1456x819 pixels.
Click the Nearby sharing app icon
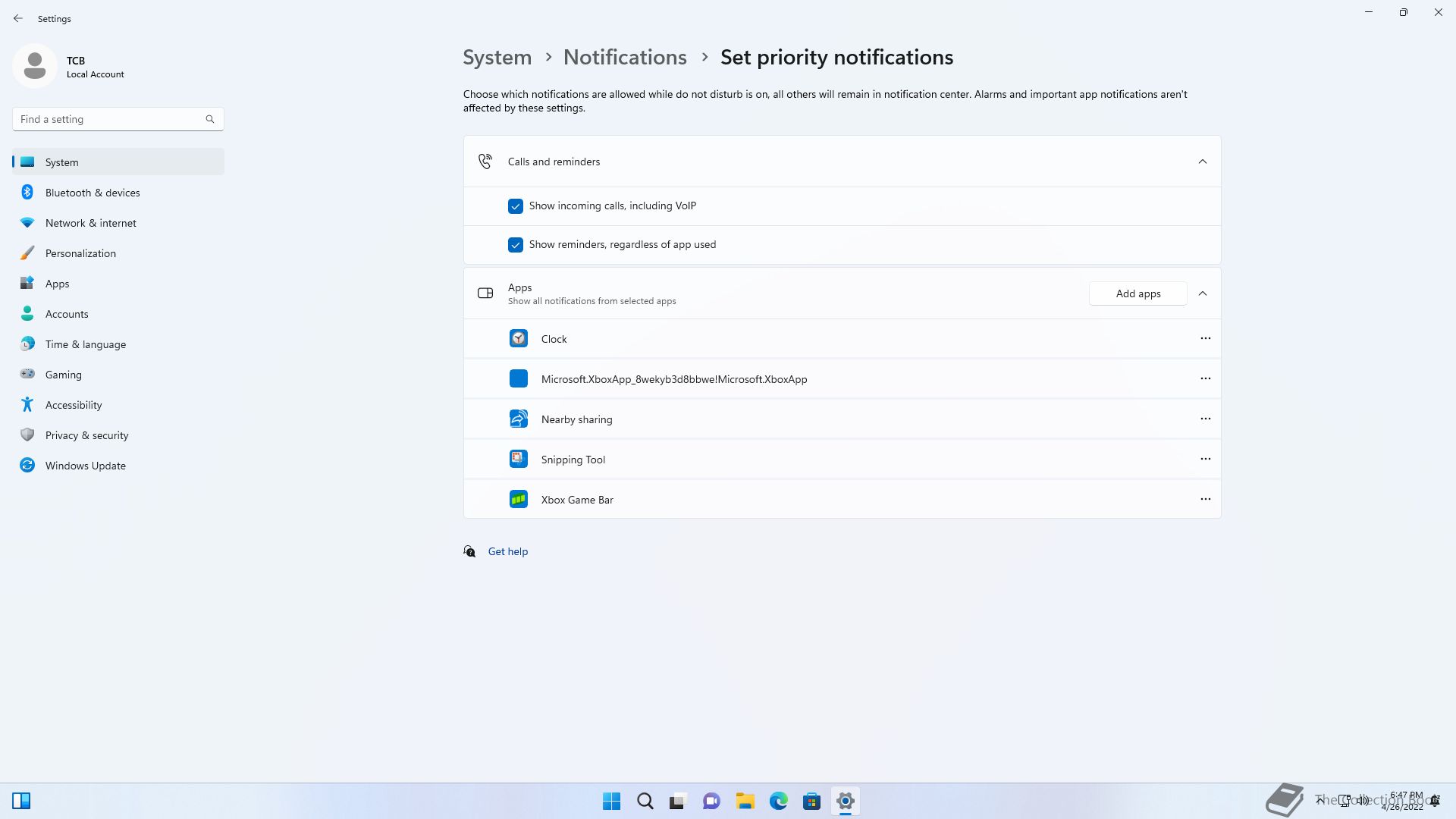518,419
